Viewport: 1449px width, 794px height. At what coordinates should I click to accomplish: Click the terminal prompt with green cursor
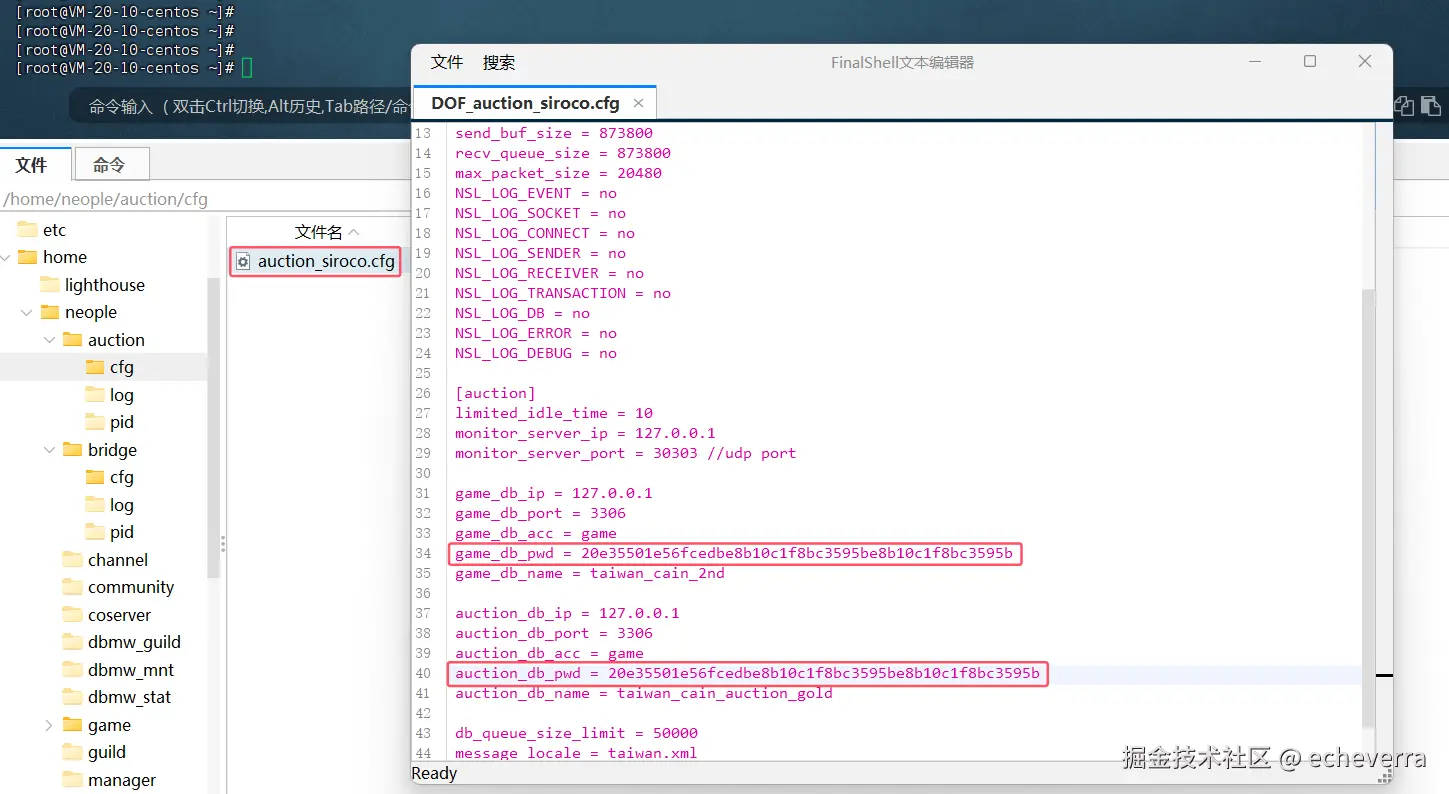pos(134,68)
